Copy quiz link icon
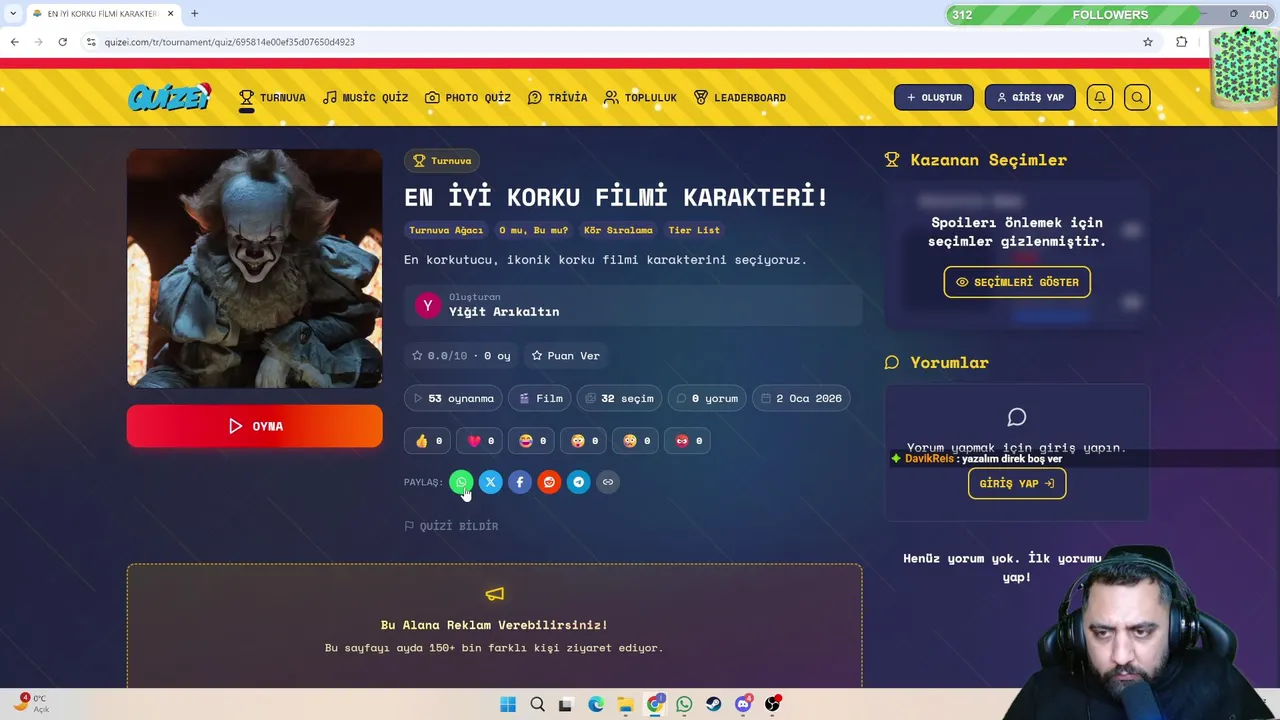The height and width of the screenshot is (720, 1280). pyautogui.click(x=607, y=482)
